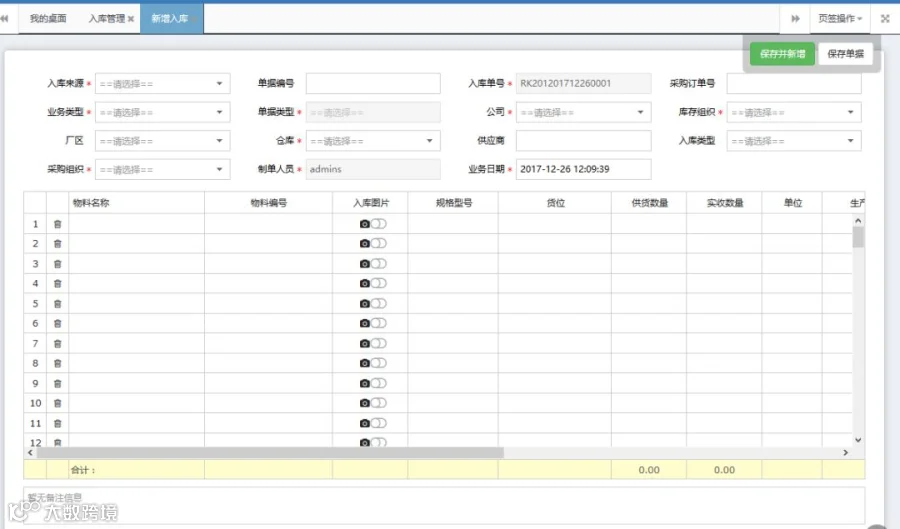This screenshot has height=529, width=900.
Task: Toggle the 入库图片 switch in row 8
Action: pos(379,363)
